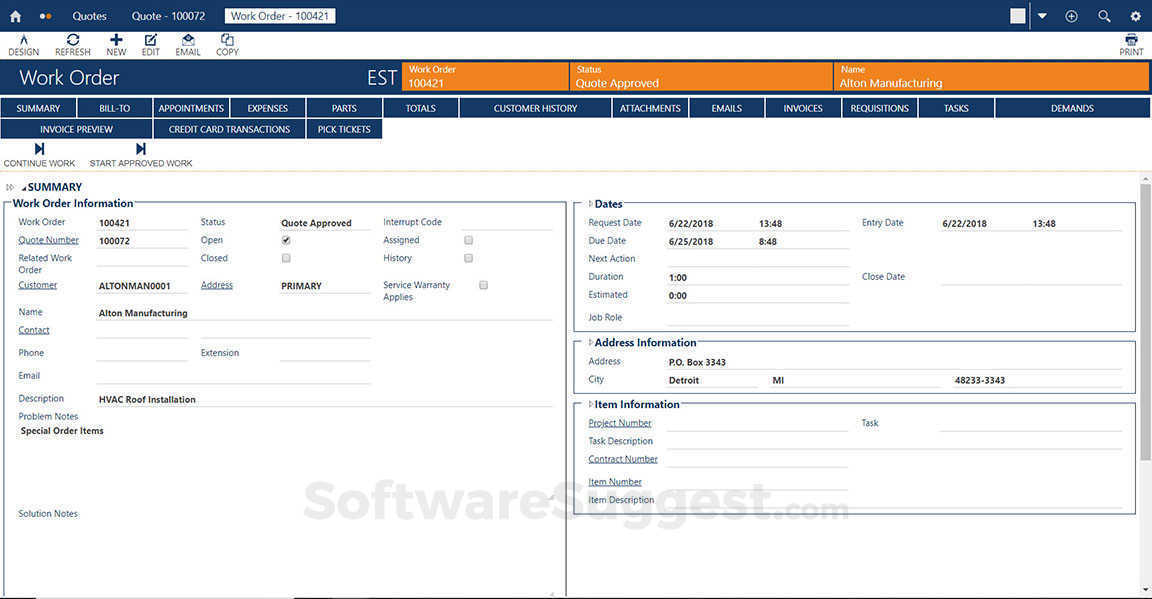Duplicate the work order using the COPY icon
This screenshot has height=599, width=1152.
pos(226,42)
